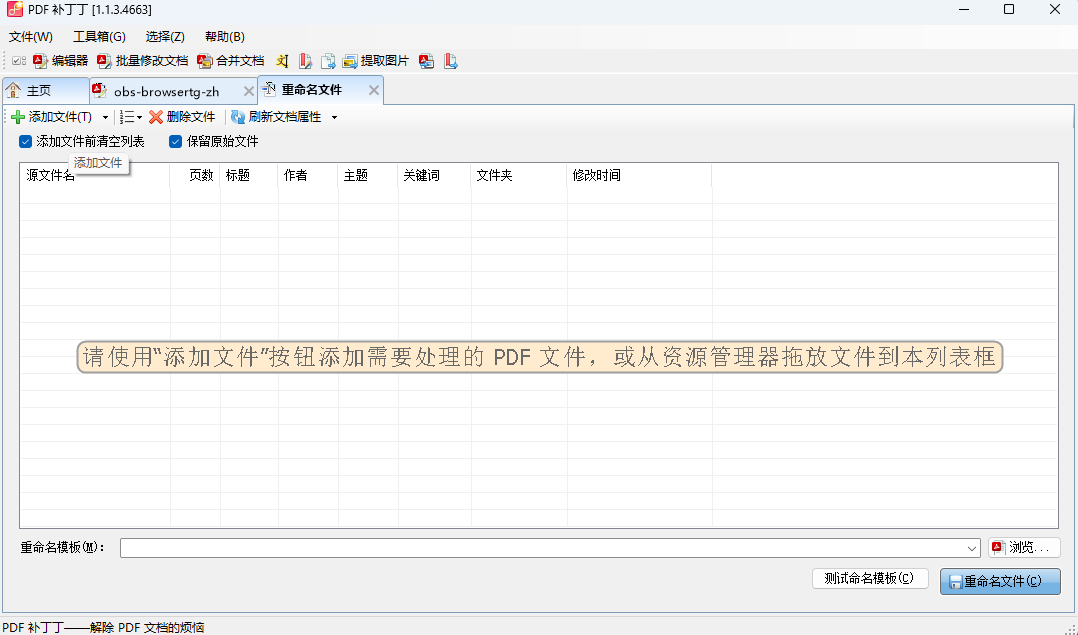Toggle the 保留原始文件 checkbox
This screenshot has width=1078, height=635.
(176, 142)
